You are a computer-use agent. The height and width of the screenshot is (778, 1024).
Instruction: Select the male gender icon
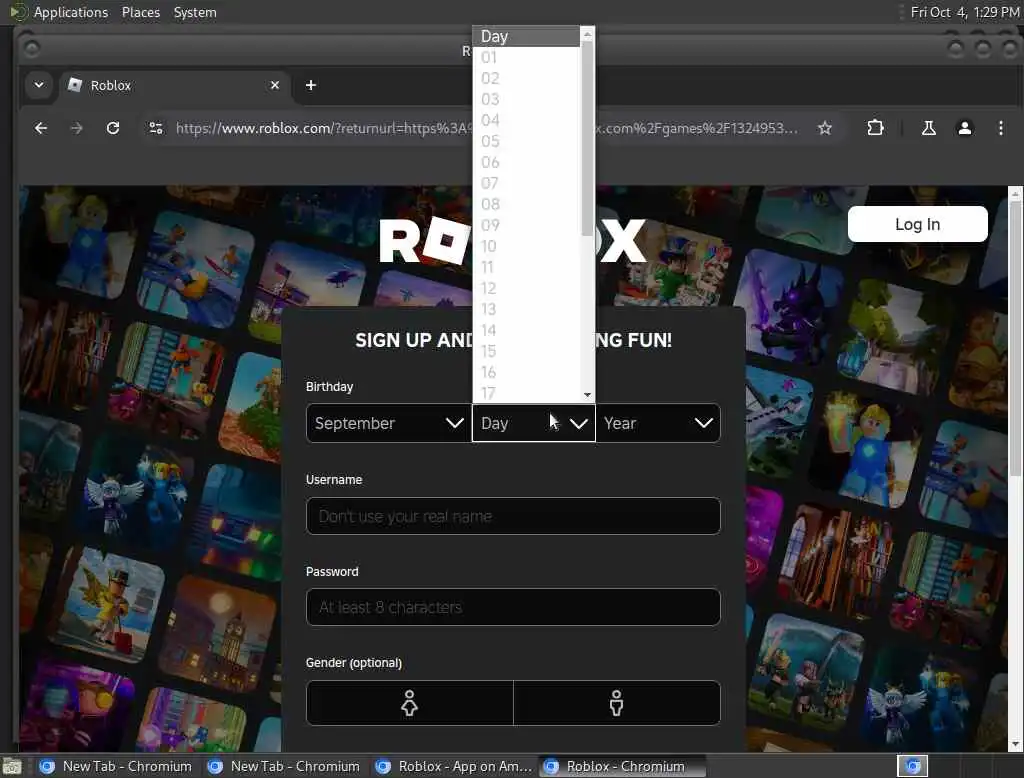pos(616,703)
